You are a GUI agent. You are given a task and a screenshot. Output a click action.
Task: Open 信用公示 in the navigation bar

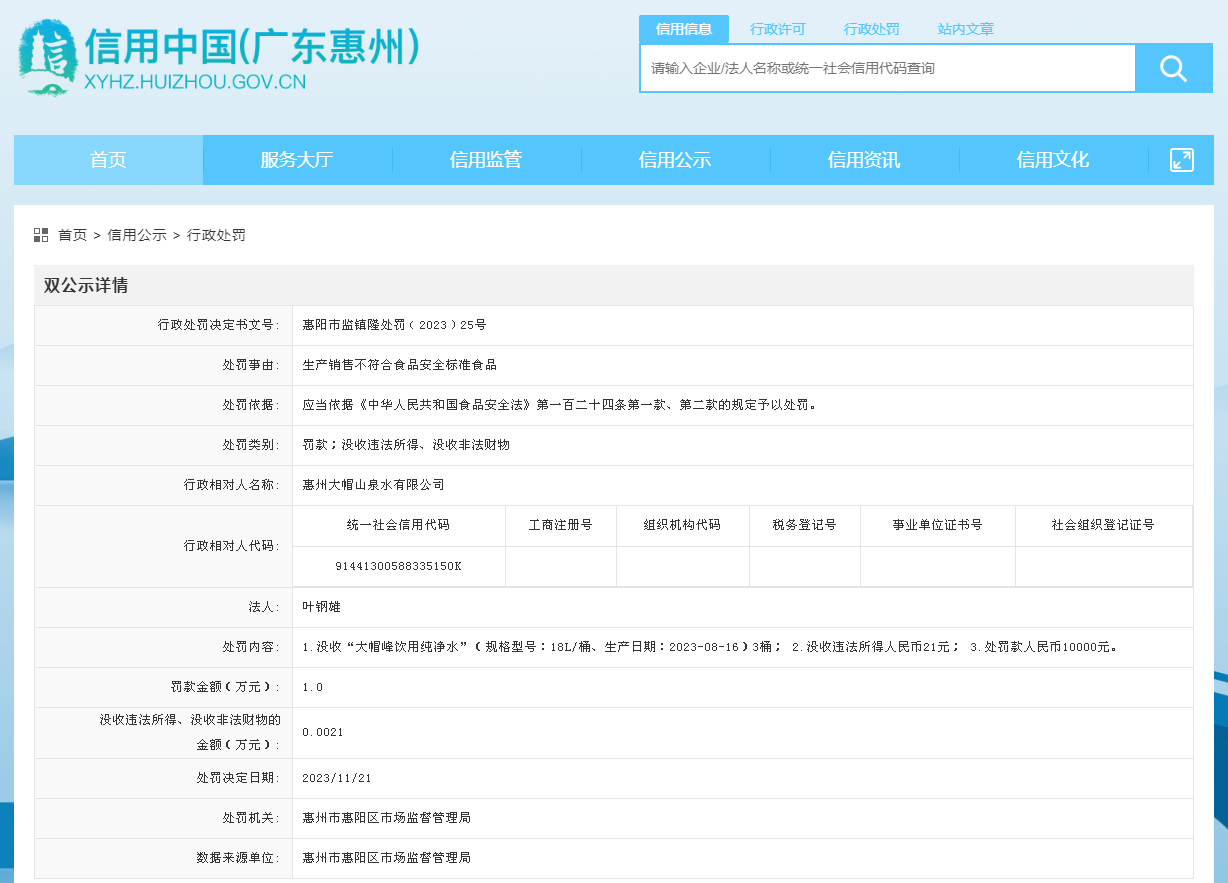tap(675, 160)
